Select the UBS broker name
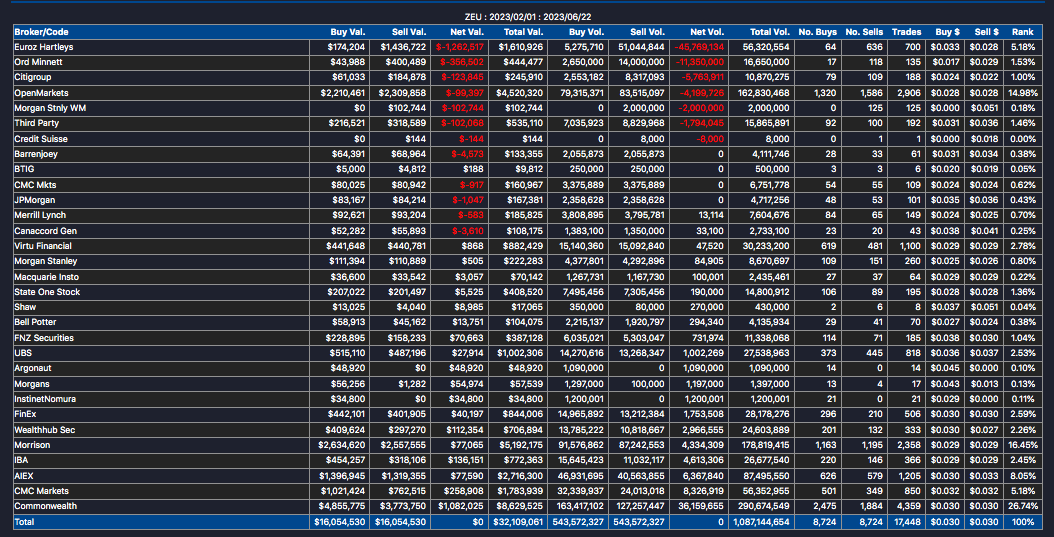Image resolution: width=1054 pixels, height=537 pixels. (x=23, y=353)
